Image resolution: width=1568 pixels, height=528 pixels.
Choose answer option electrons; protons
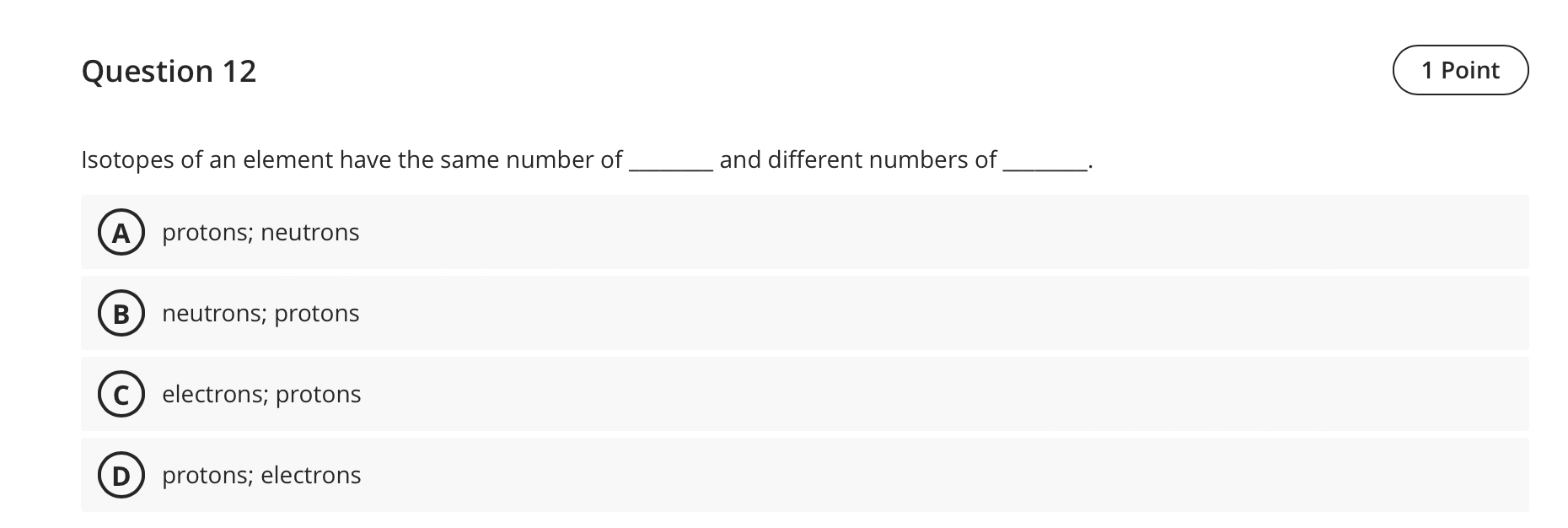click(261, 394)
